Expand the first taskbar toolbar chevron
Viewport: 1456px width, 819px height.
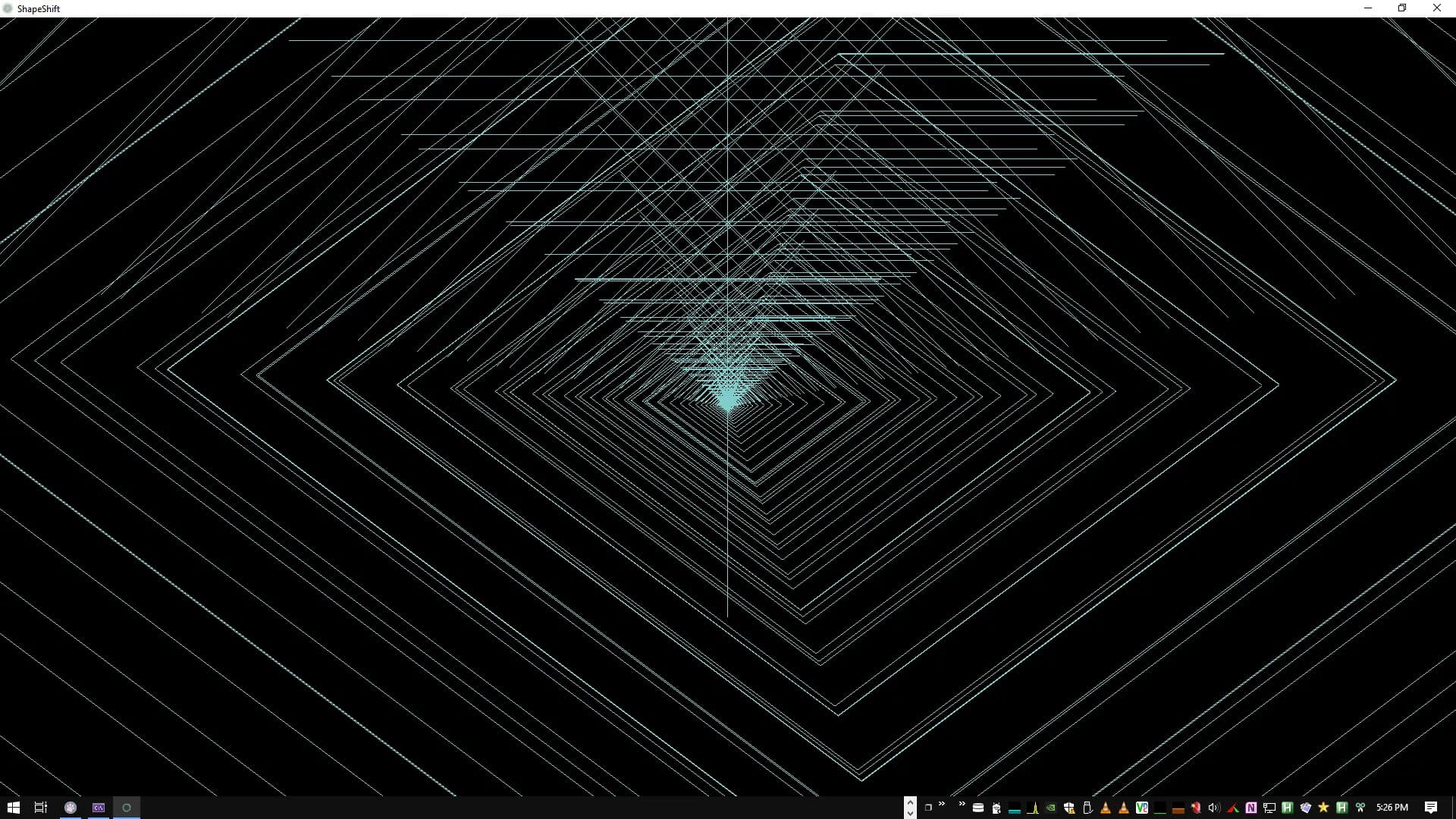(x=942, y=804)
